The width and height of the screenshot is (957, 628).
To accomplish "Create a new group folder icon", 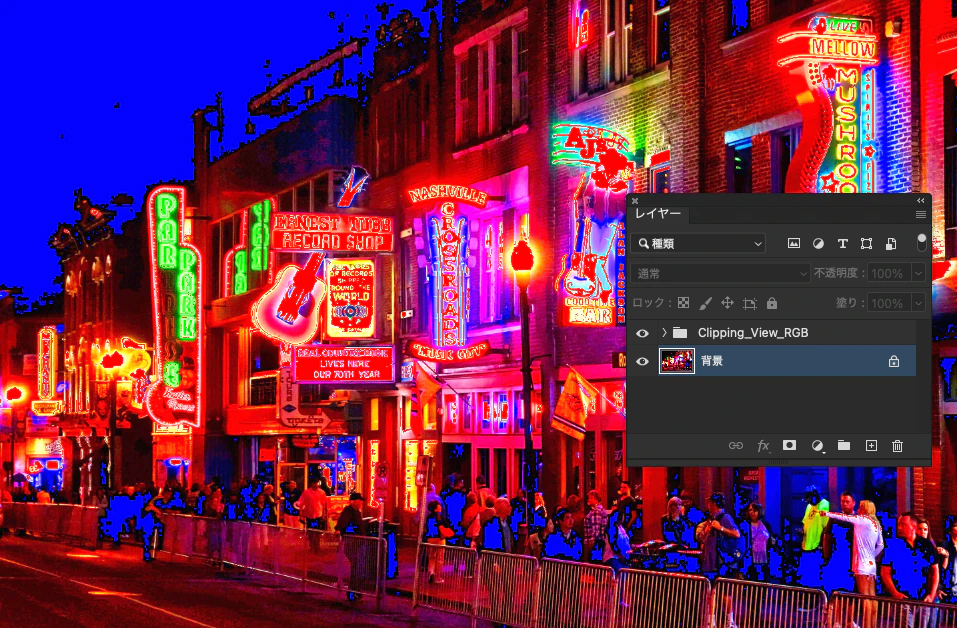I will coord(844,446).
